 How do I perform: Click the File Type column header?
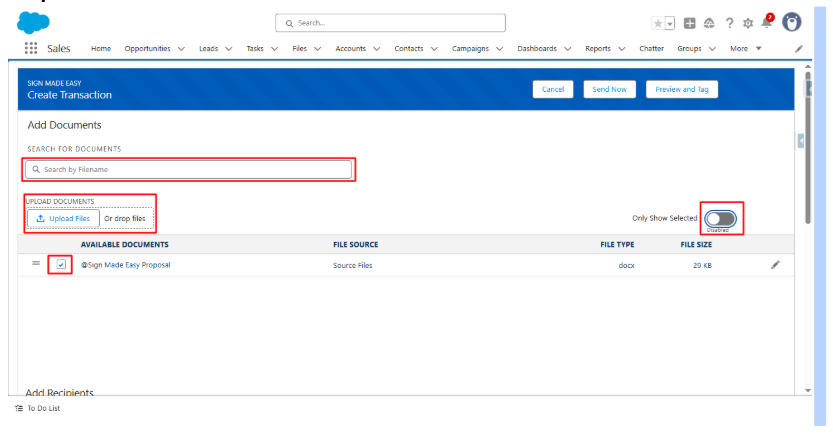tap(617, 244)
